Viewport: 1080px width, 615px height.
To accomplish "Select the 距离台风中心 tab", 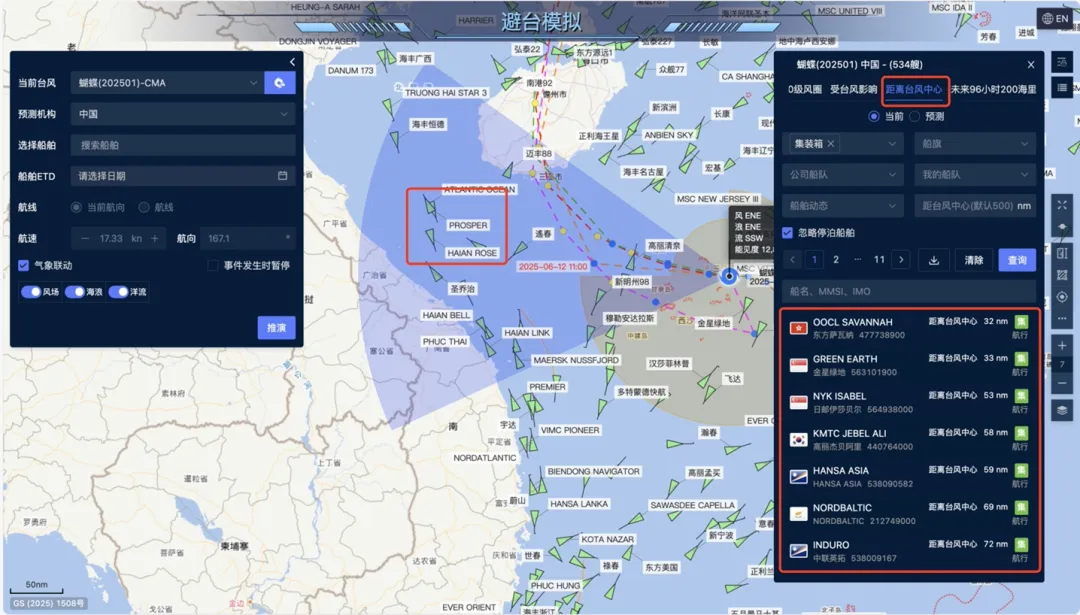I will (914, 90).
